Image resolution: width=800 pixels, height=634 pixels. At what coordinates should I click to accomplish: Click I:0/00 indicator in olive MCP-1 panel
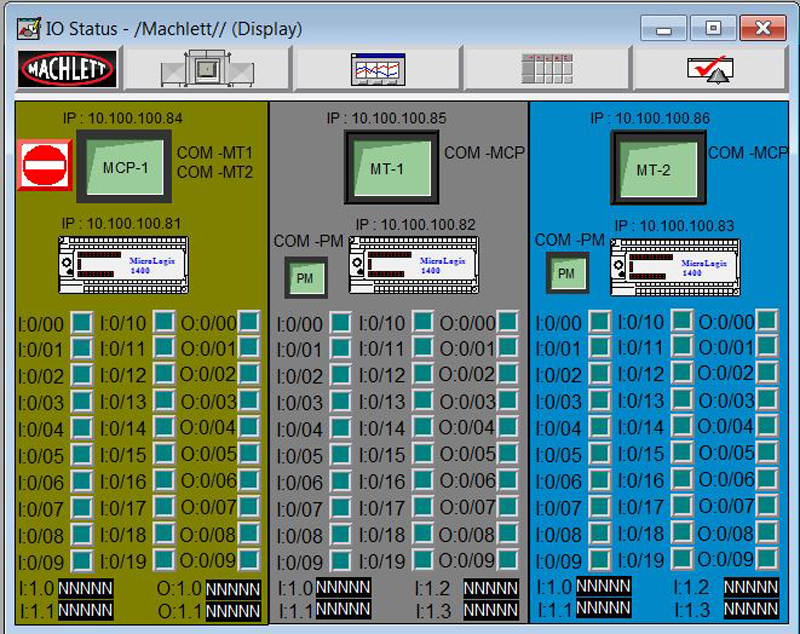(82, 322)
